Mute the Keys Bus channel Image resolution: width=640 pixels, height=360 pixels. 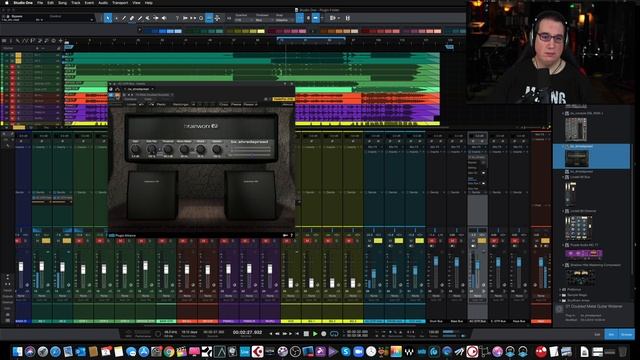515,241
